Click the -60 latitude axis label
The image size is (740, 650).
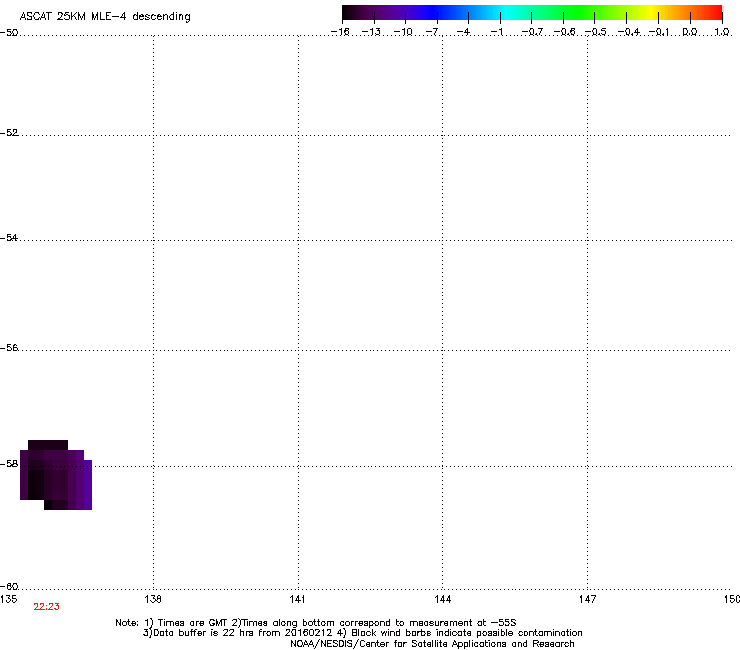(x=9, y=586)
